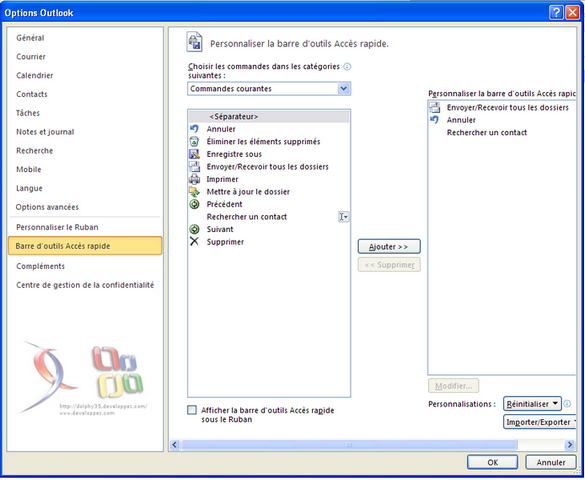Click the Annuler undo icon in commands list
Screen dimensions: 585x480
click(194, 129)
